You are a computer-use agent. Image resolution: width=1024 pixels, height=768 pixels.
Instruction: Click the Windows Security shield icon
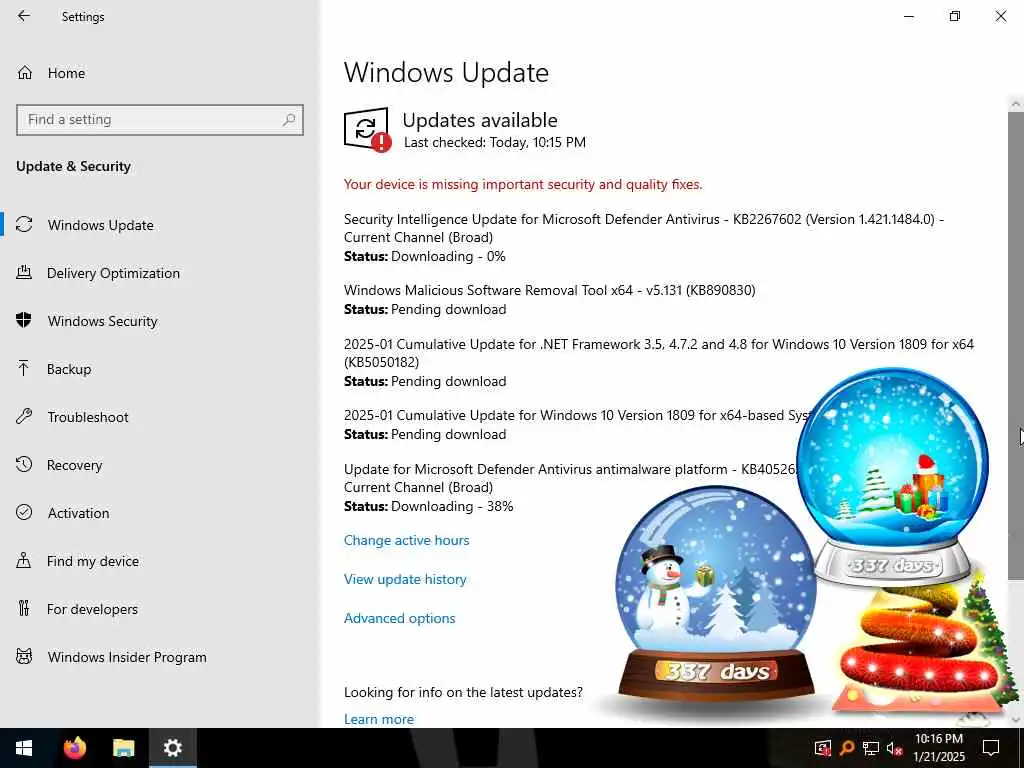tap(24, 320)
